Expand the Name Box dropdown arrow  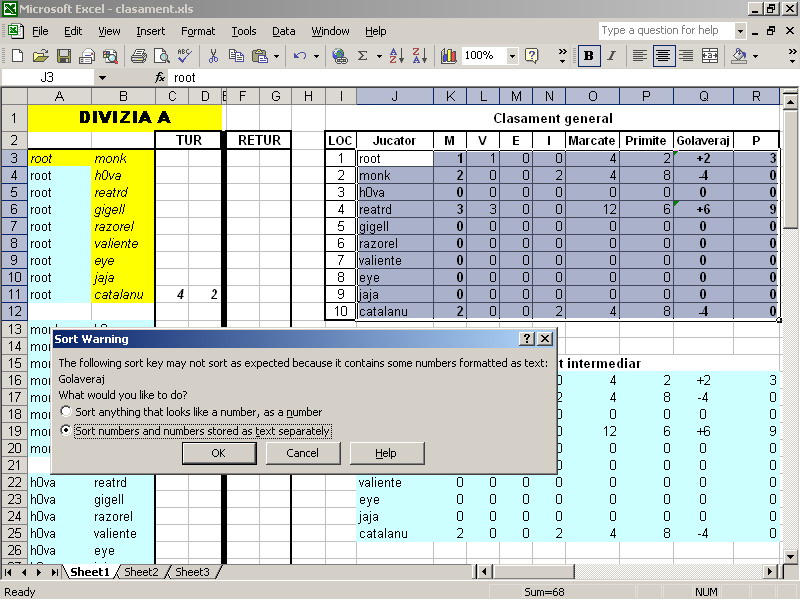pos(102,77)
